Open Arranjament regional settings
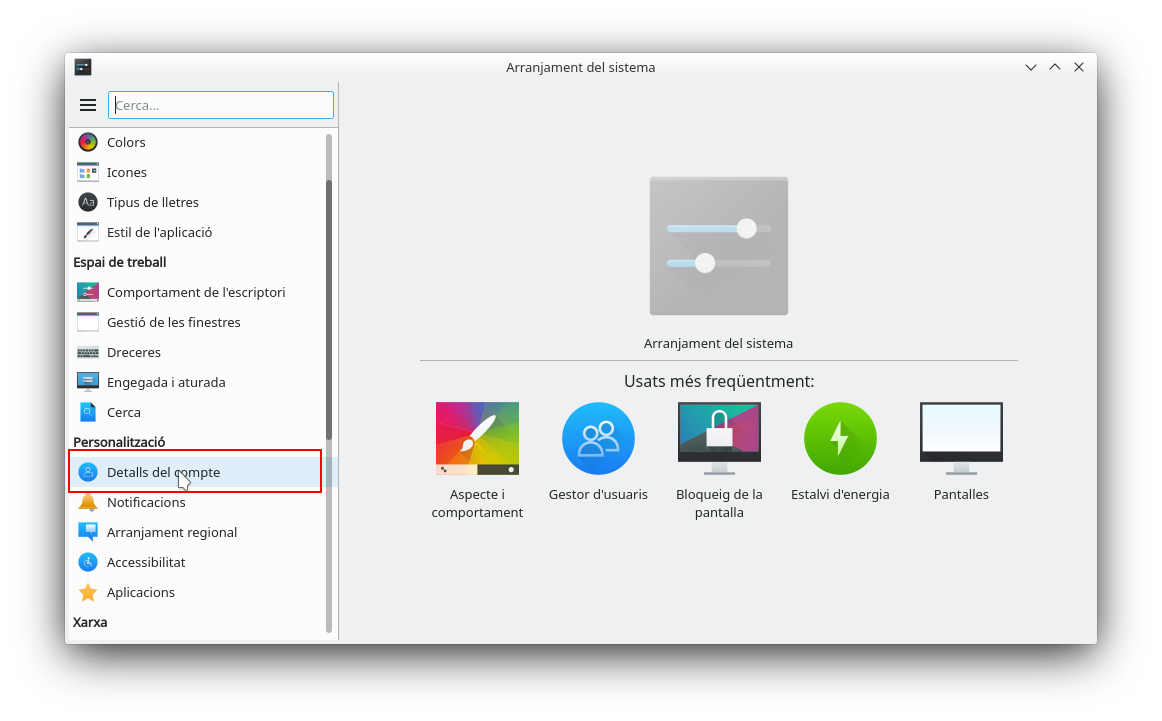This screenshot has width=1162, height=721. coord(171,532)
